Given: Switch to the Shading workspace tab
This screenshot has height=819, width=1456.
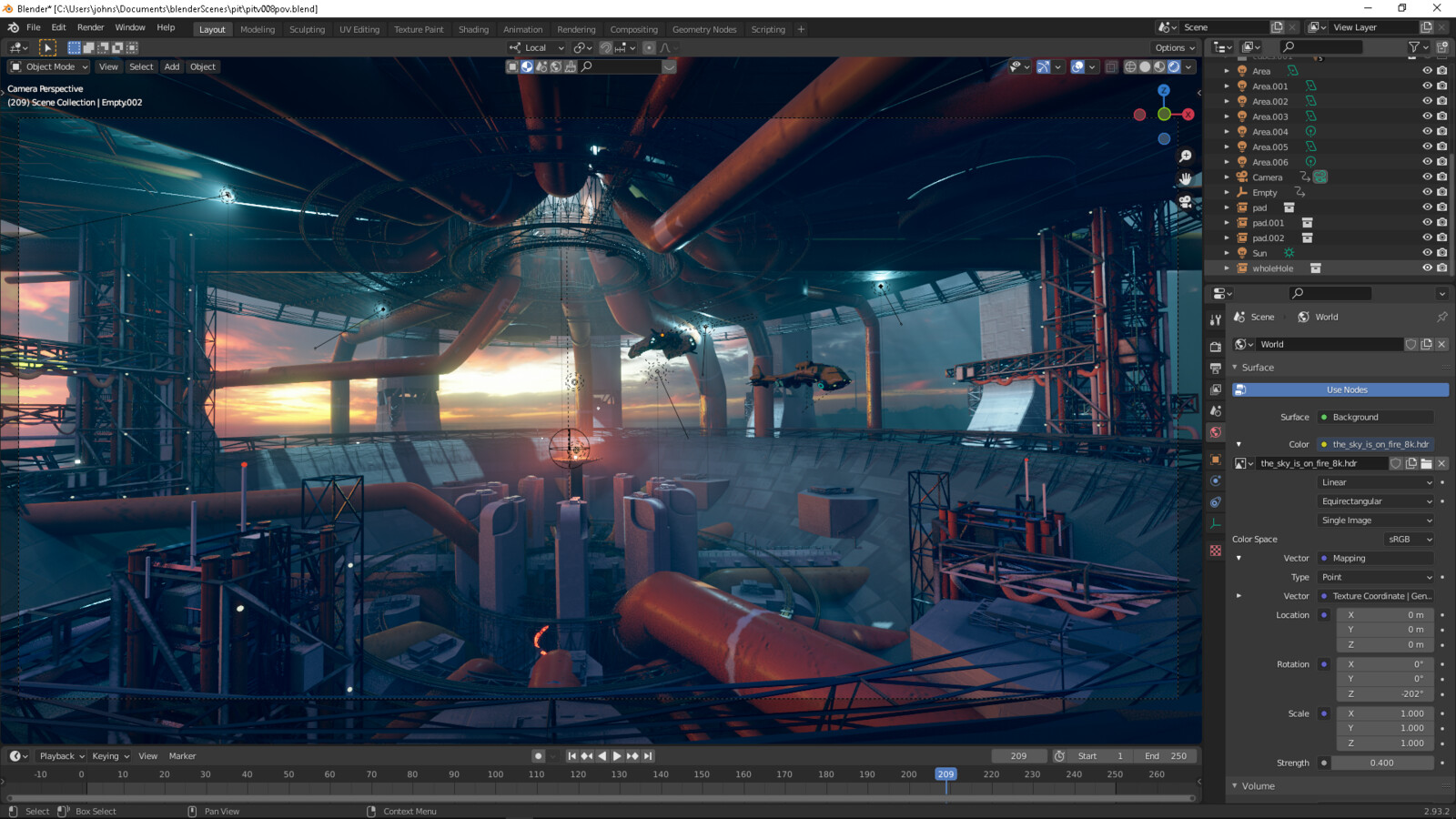Looking at the screenshot, I should (x=473, y=29).
